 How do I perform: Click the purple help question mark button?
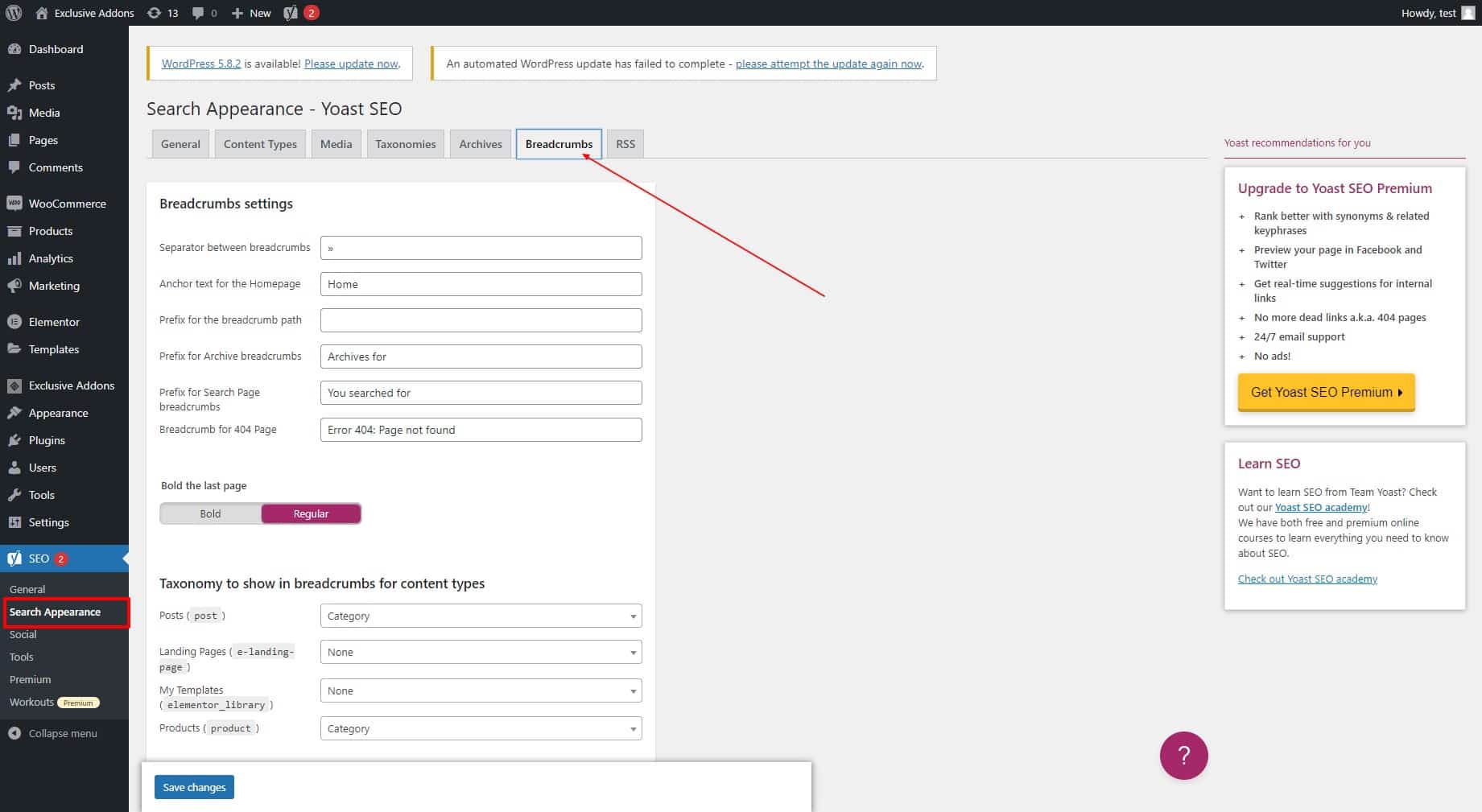coord(1183,756)
